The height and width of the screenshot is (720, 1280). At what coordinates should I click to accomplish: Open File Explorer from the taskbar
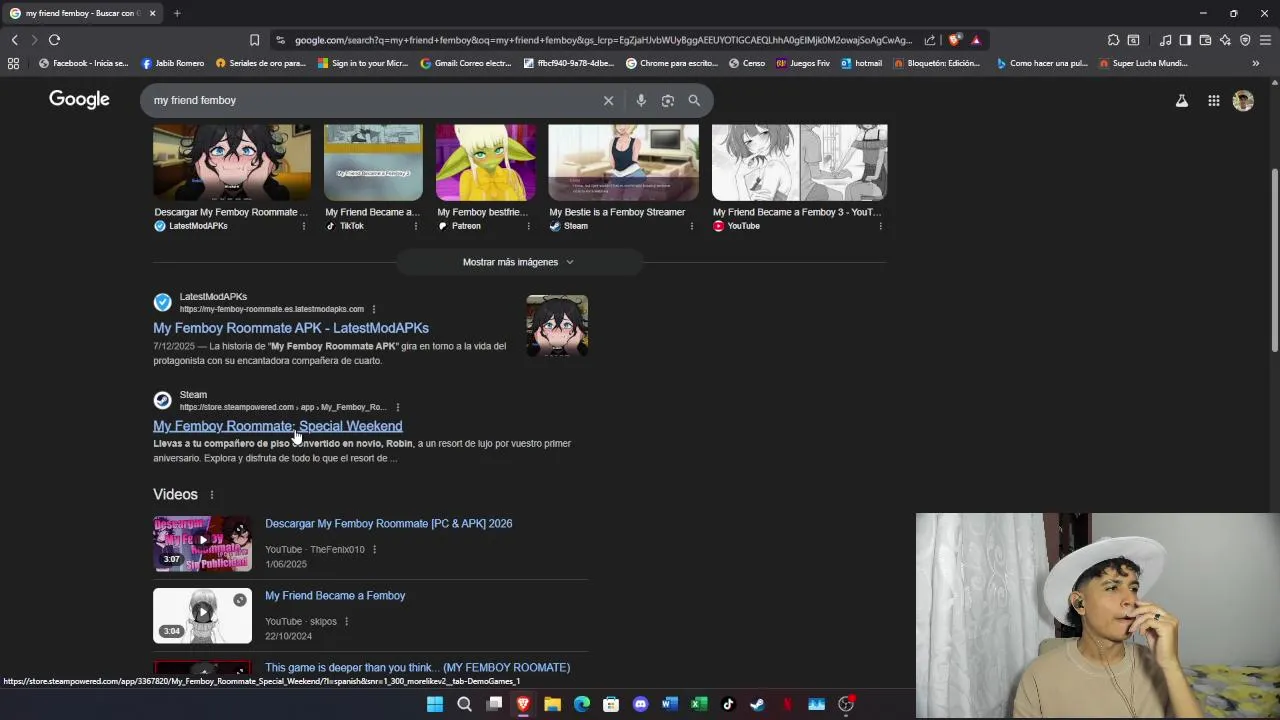(552, 704)
